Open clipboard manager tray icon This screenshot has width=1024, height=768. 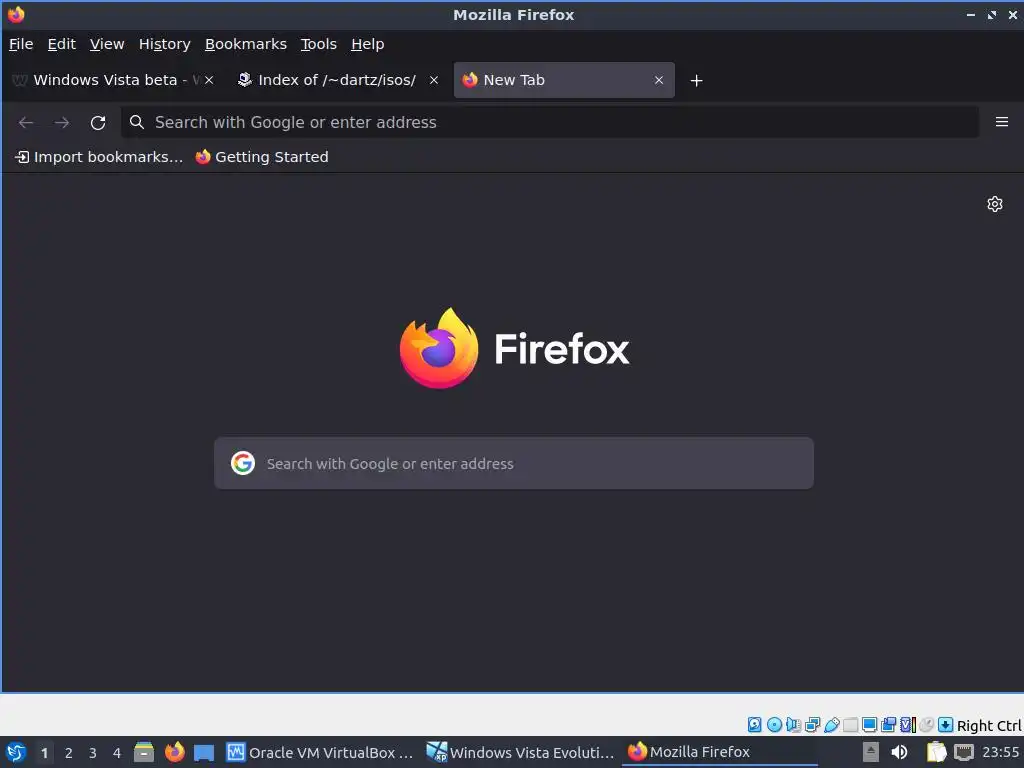pos(936,752)
